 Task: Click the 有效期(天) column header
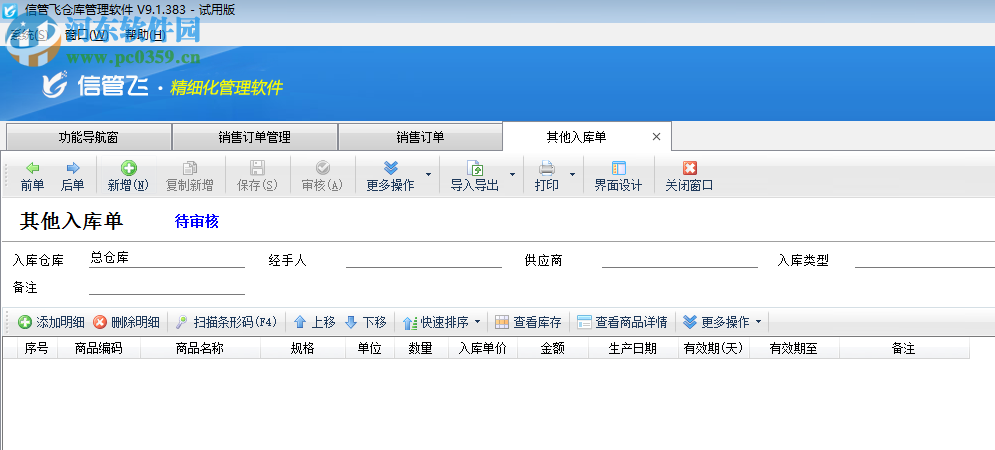coord(713,348)
